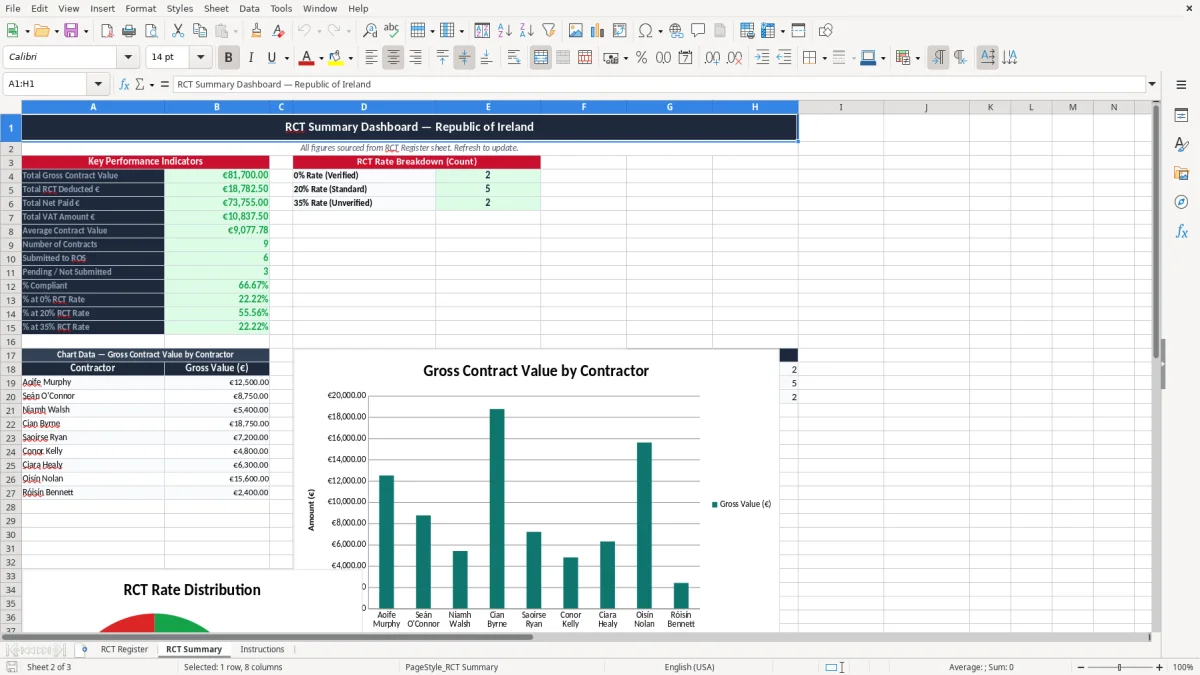Open the Data menu
Viewport: 1200px width, 675px height.
coord(249,8)
